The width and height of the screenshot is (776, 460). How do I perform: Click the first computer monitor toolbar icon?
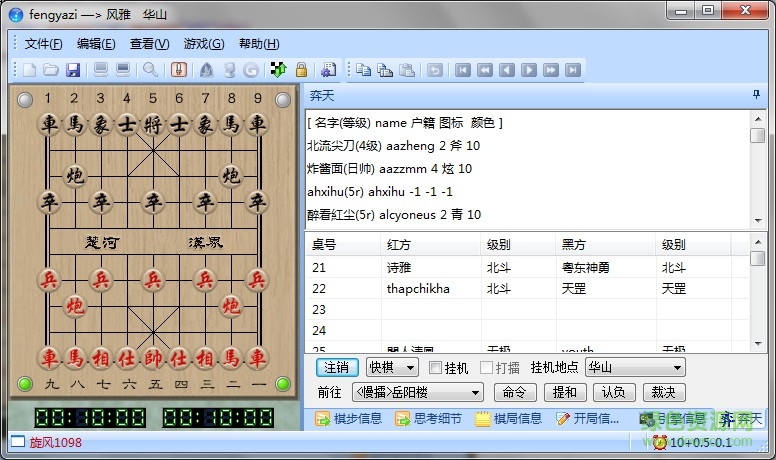coord(101,70)
